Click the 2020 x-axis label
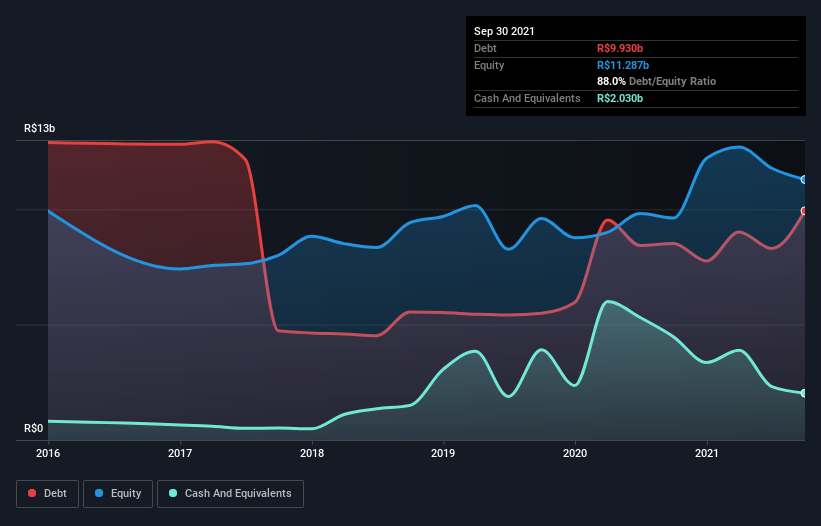Viewport: 821px width, 526px height. click(x=575, y=453)
